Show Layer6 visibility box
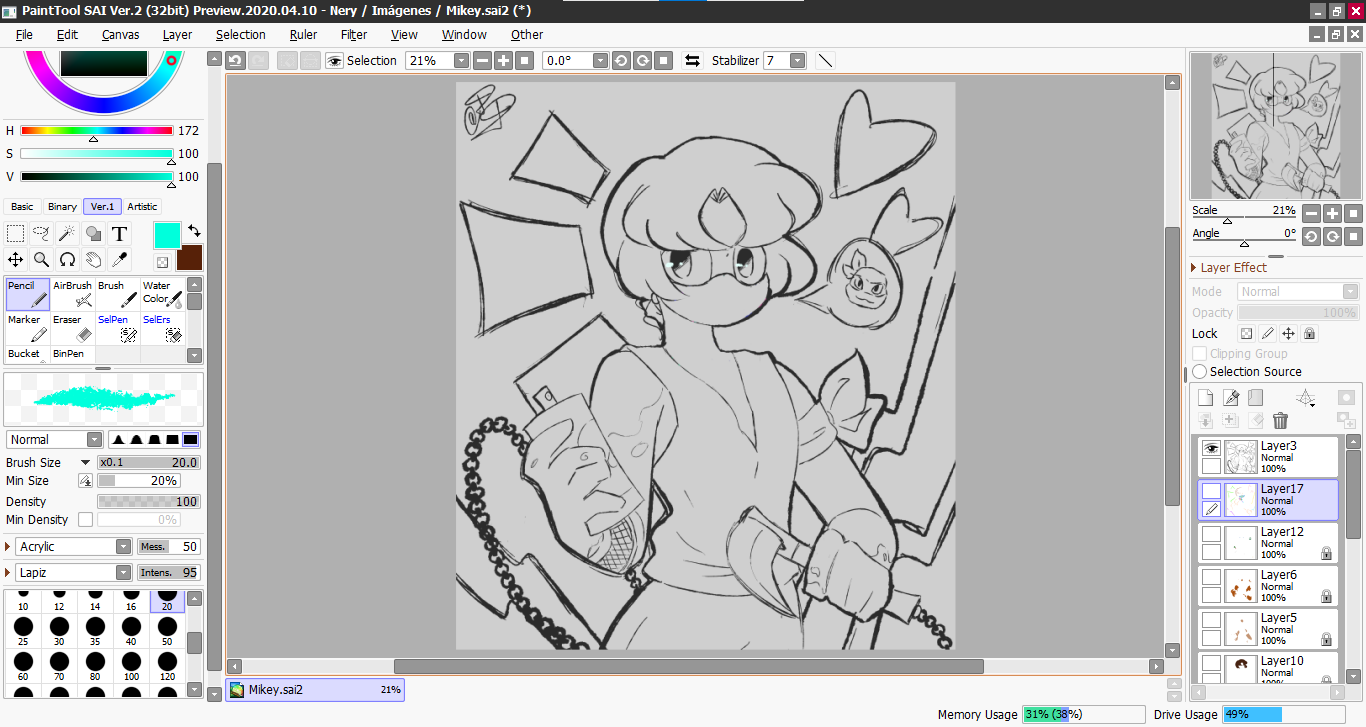The height and width of the screenshot is (727, 1366). pyautogui.click(x=1211, y=578)
